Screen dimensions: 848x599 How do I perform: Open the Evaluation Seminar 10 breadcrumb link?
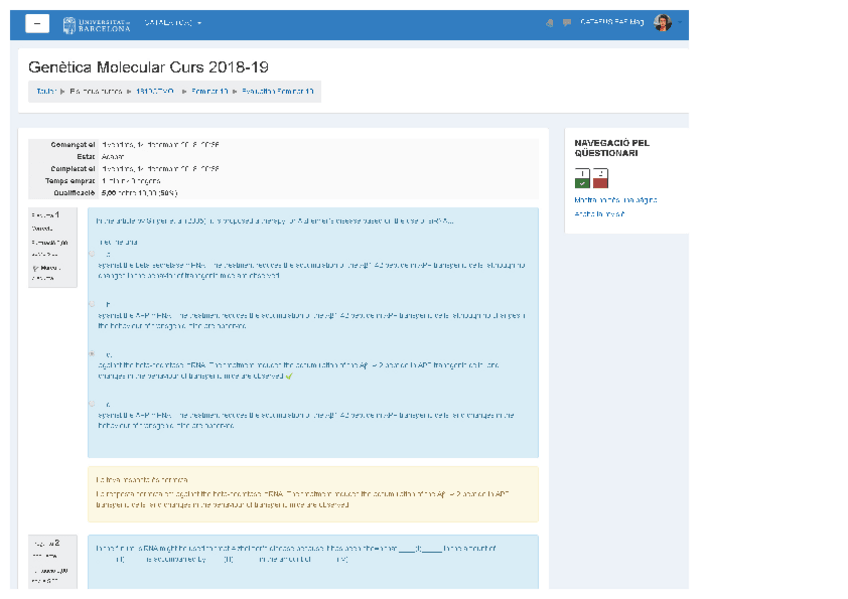[x=277, y=91]
